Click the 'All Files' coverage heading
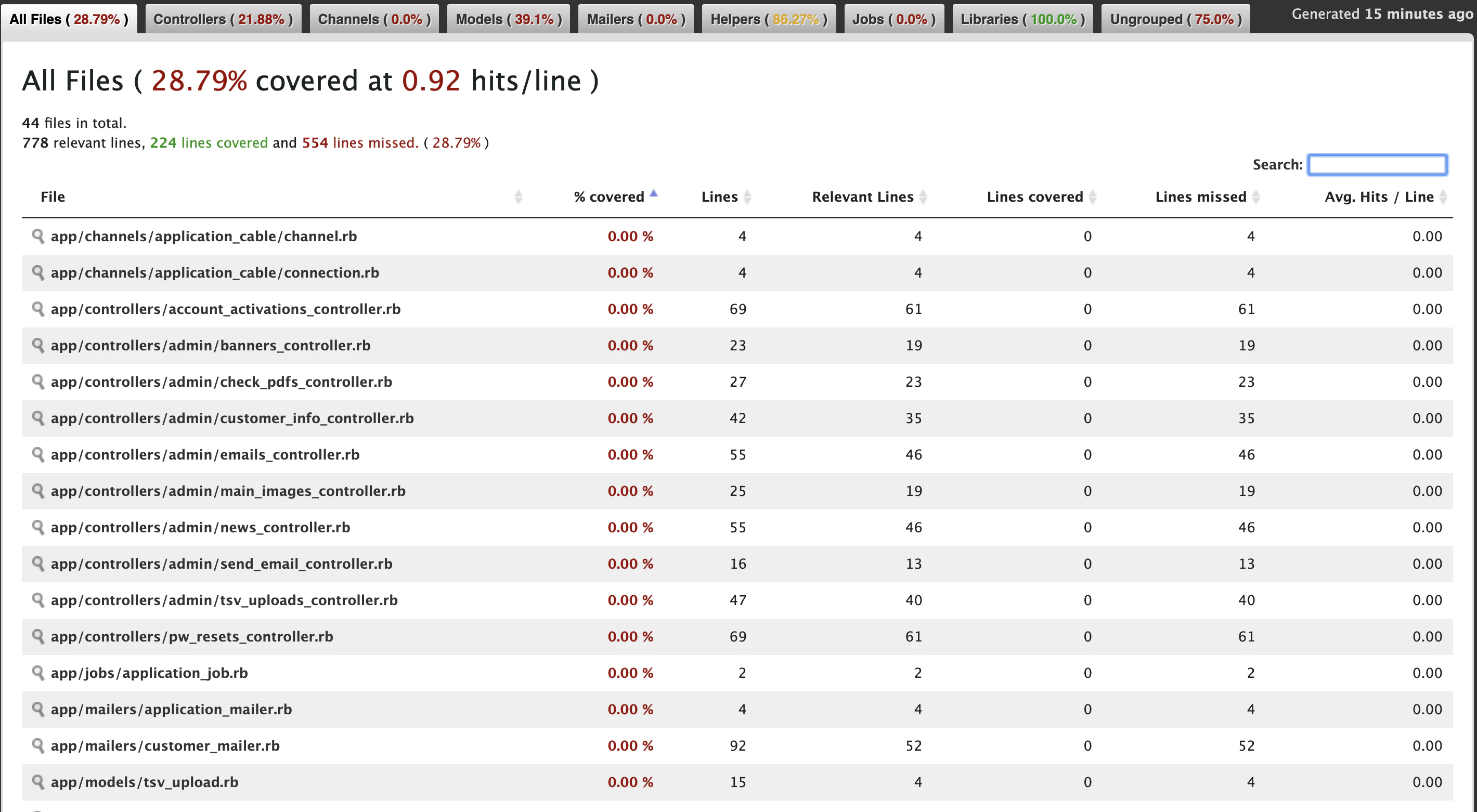Image resolution: width=1477 pixels, height=812 pixels. coord(310,81)
